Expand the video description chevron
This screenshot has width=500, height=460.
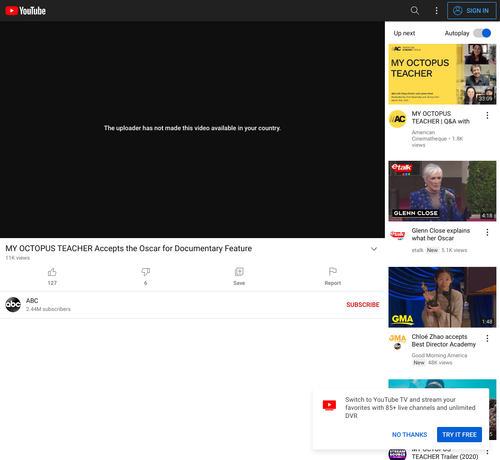point(374,249)
